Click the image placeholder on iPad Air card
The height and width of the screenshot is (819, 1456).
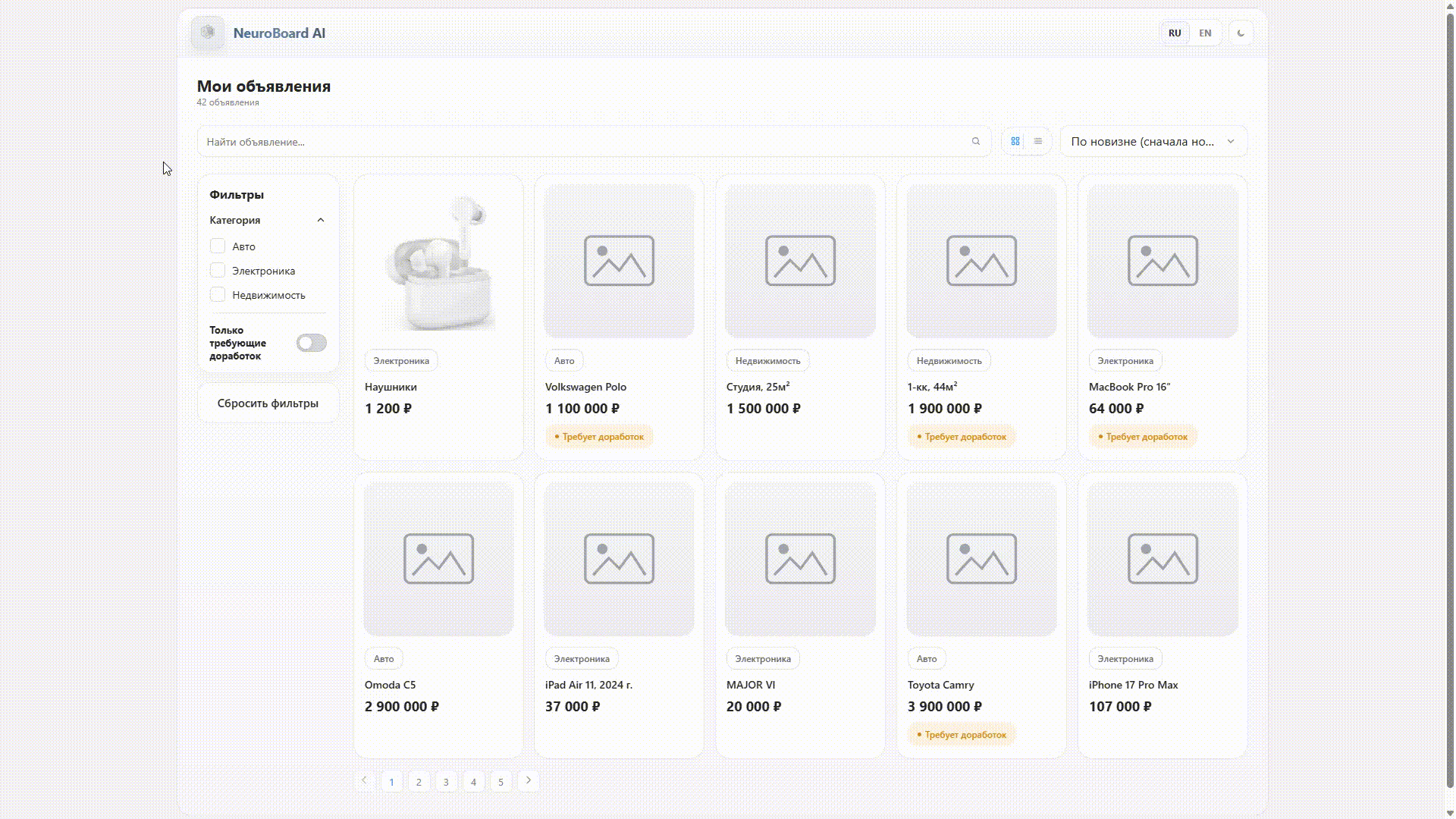(619, 559)
